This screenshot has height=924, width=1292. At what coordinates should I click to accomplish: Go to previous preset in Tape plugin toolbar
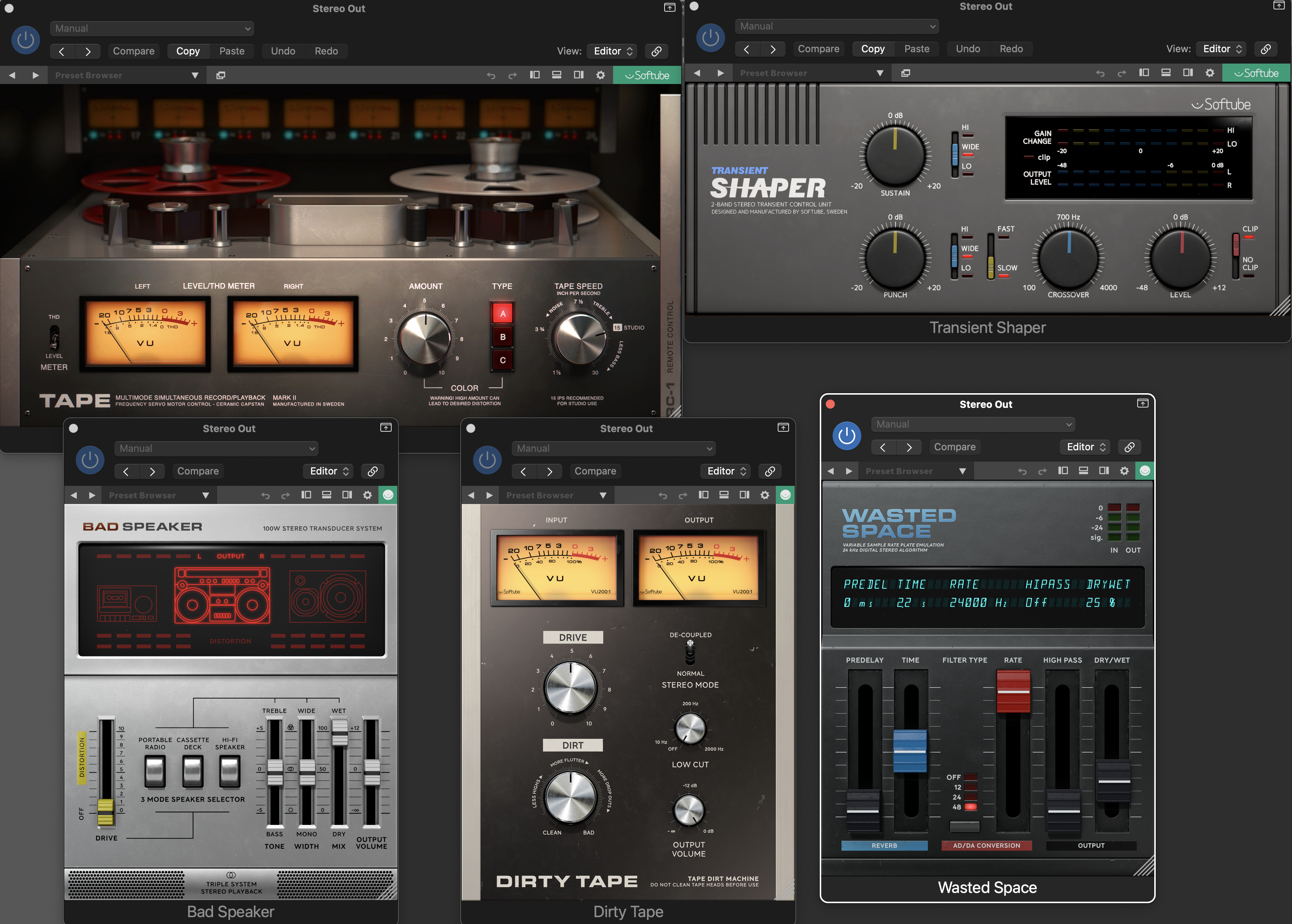click(12, 75)
